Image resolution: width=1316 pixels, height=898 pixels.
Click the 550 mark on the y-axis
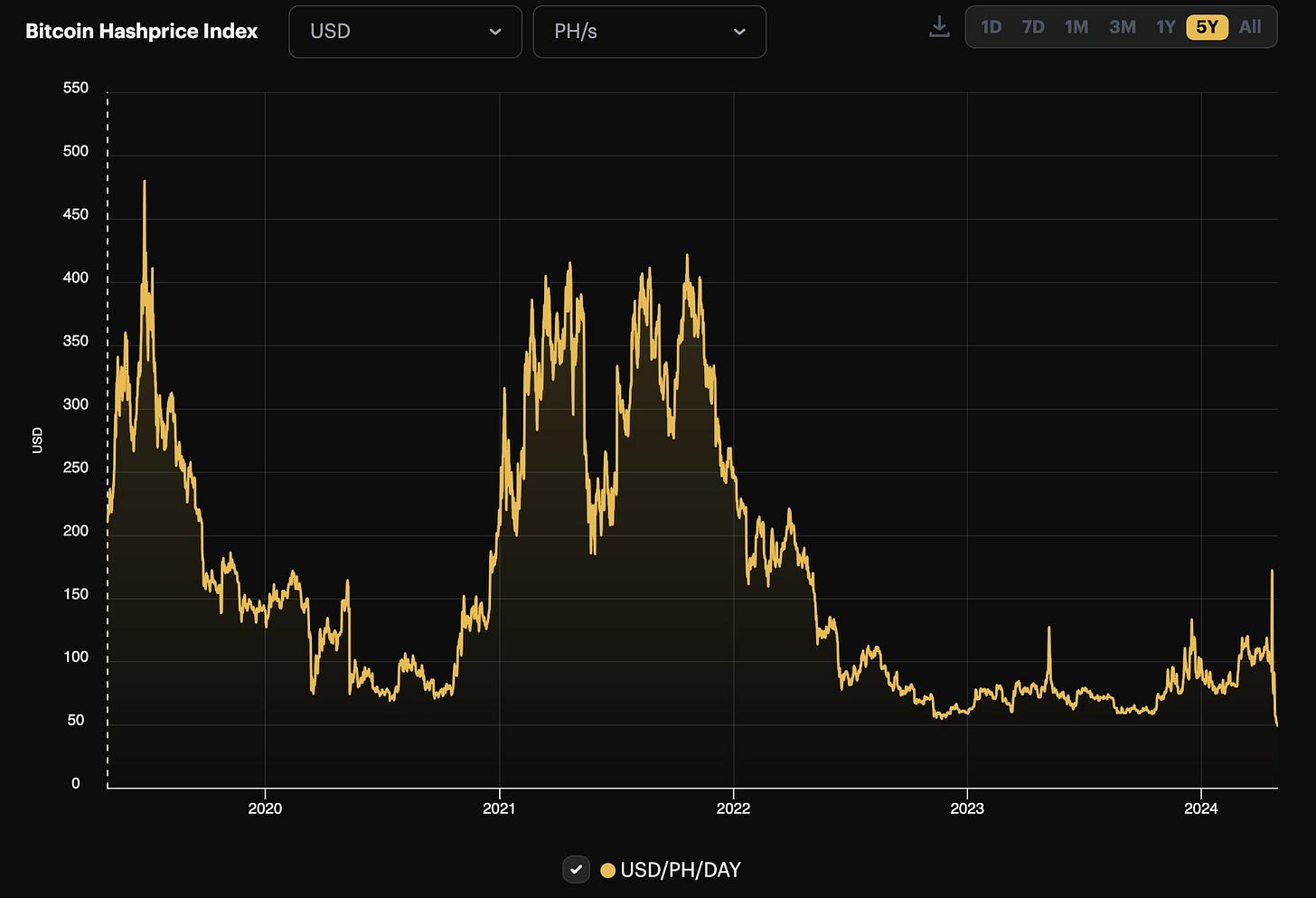coord(77,88)
